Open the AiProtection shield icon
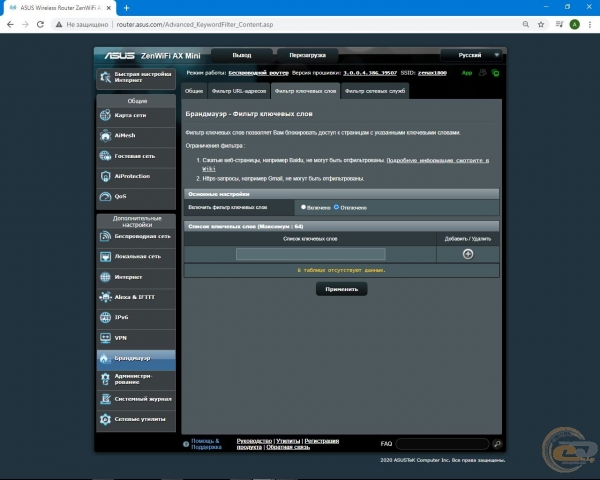This screenshot has height=480, width=600. click(x=105, y=176)
